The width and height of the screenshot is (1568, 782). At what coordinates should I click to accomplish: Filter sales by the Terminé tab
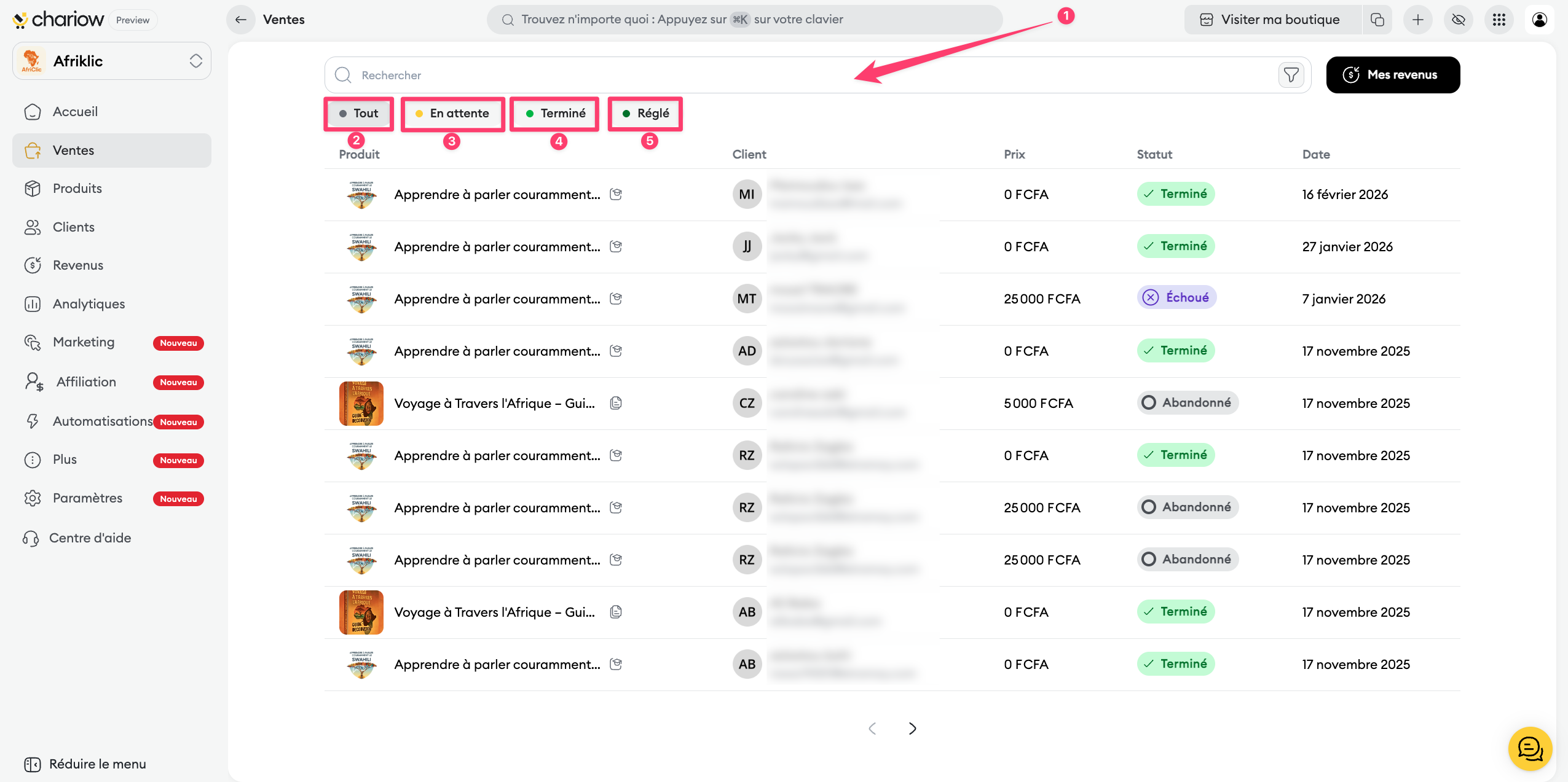pyautogui.click(x=555, y=113)
